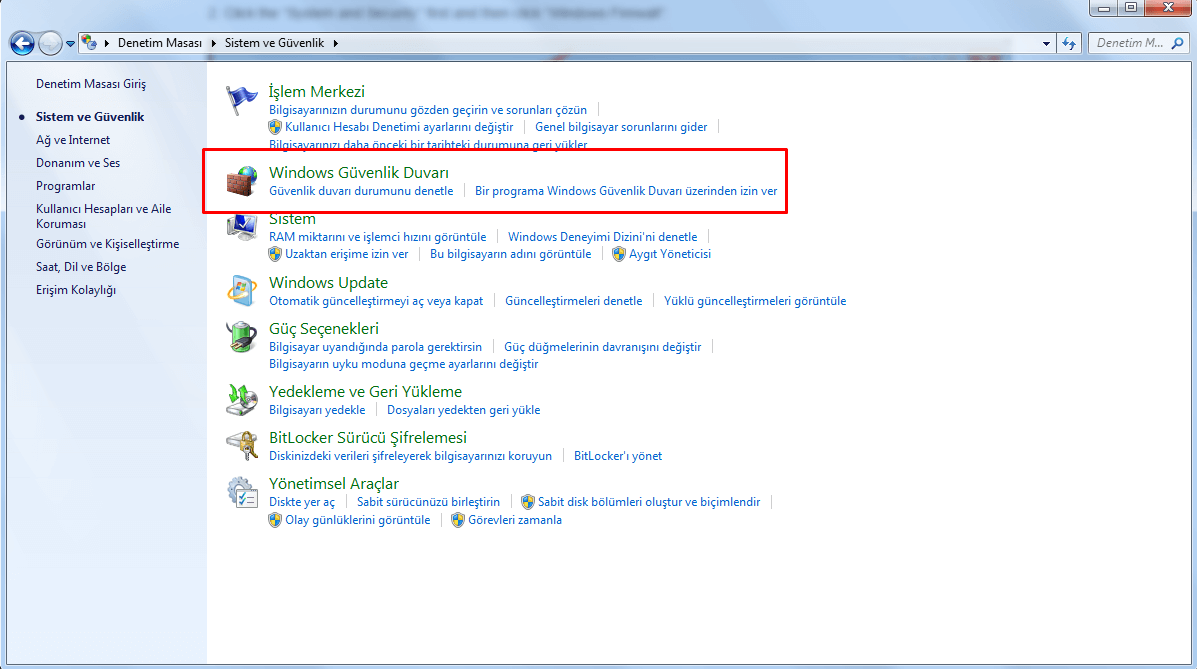Open the recent pages dropdown arrow
The image size is (1197, 669).
[x=70, y=44]
